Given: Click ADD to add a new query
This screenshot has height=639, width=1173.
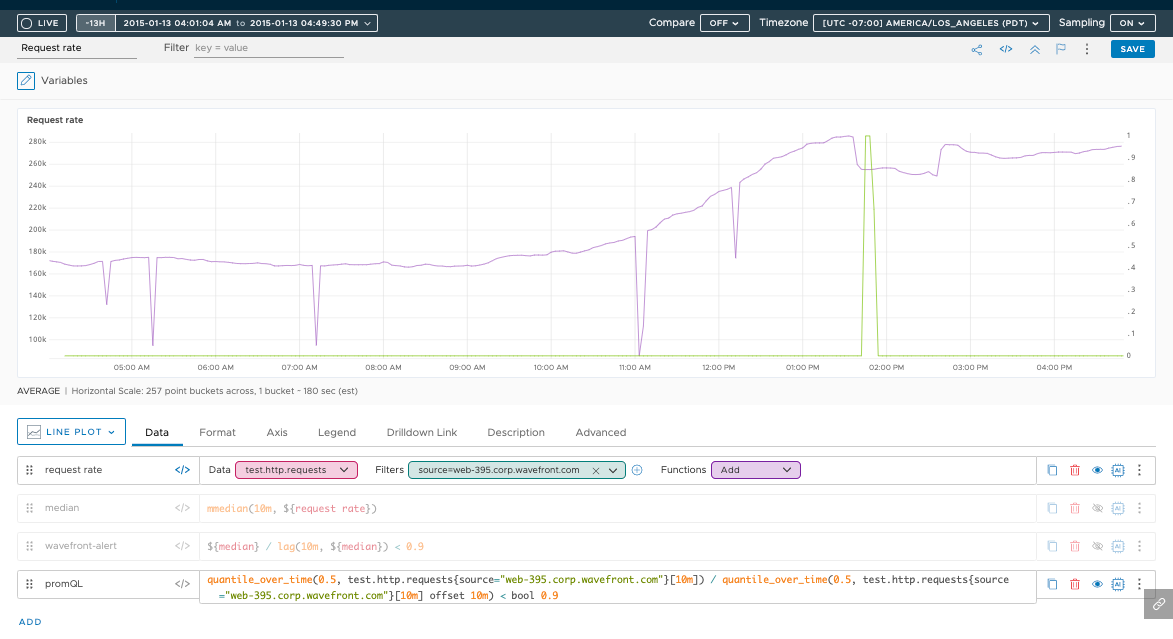Looking at the screenshot, I should click(30, 622).
